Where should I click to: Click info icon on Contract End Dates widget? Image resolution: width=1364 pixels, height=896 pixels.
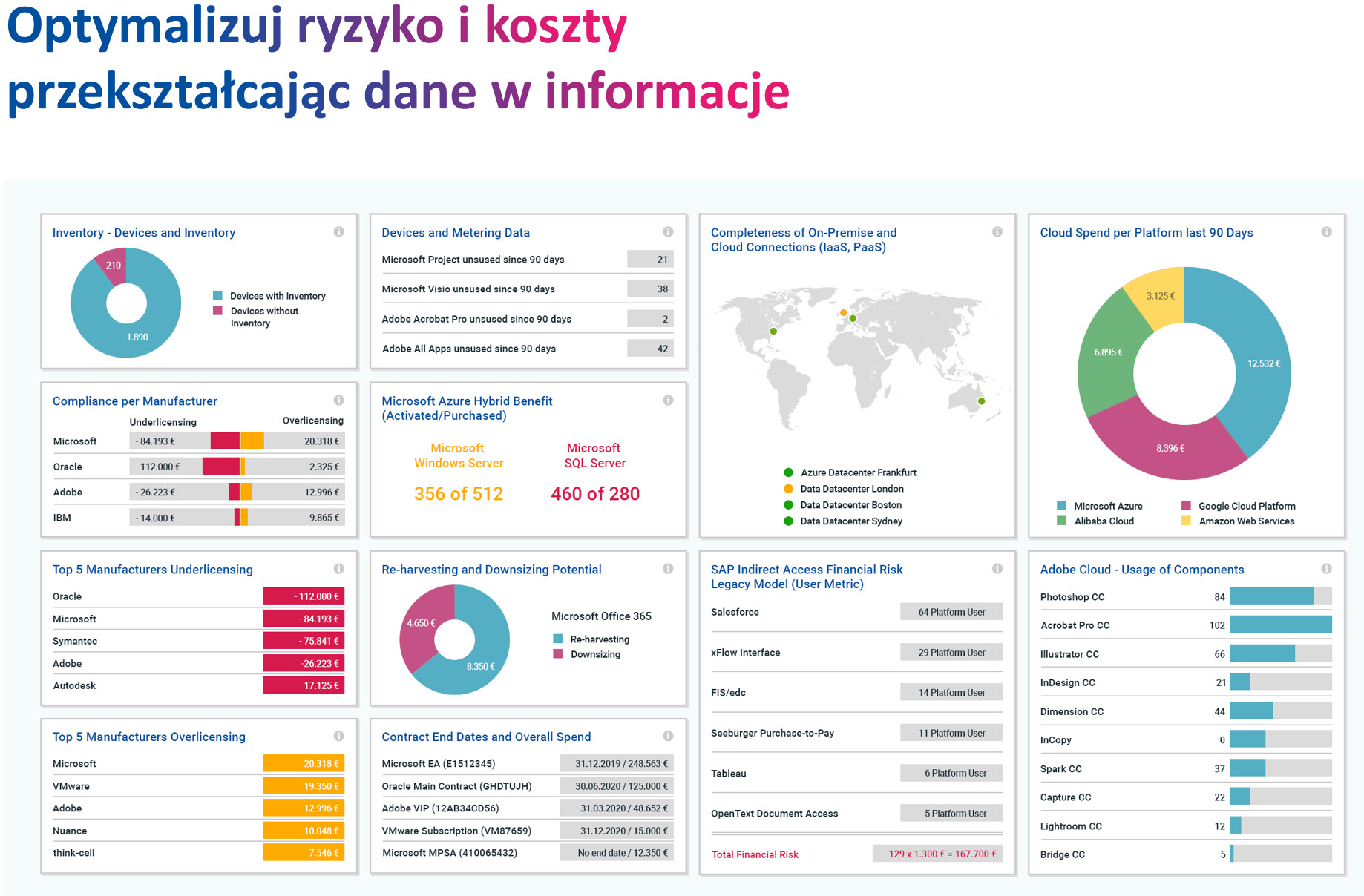coord(668,737)
